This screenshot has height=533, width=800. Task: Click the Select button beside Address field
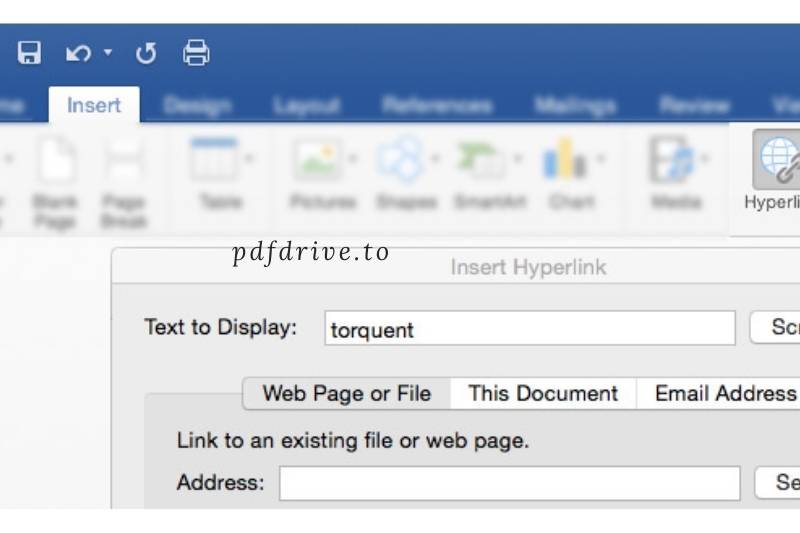pos(777,483)
